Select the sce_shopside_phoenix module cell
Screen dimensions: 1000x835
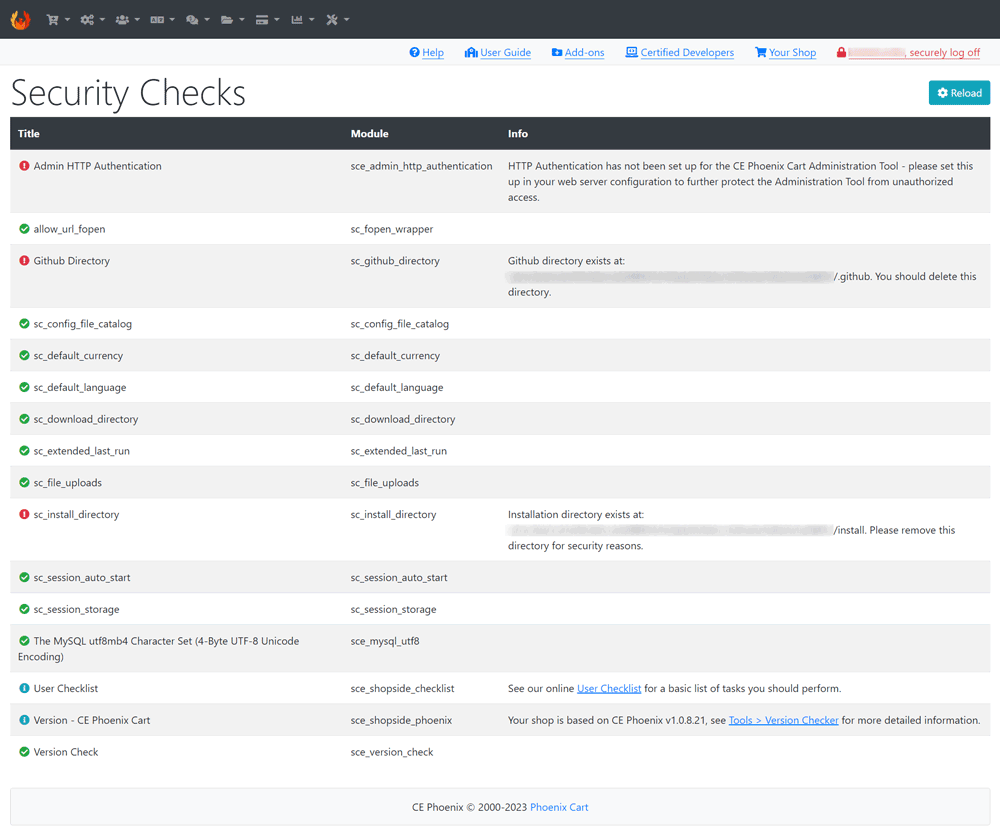pyautogui.click(x=401, y=720)
